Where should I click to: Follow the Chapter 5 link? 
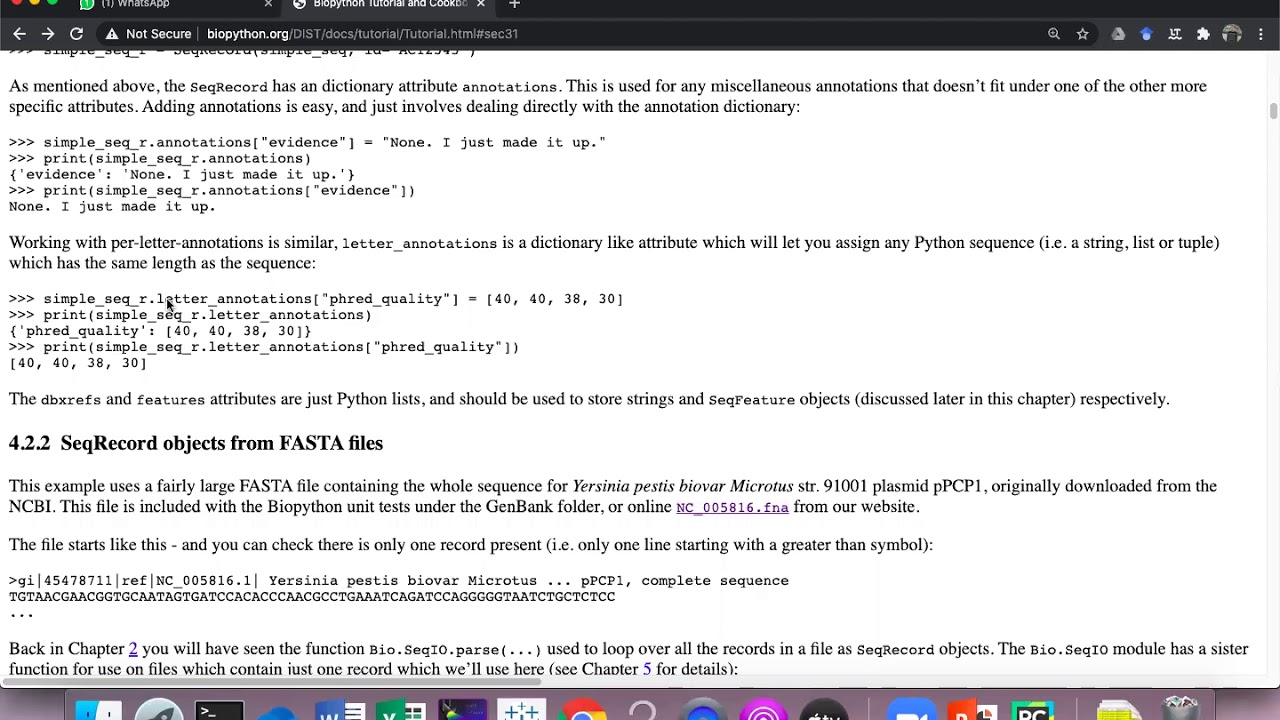(x=647, y=669)
